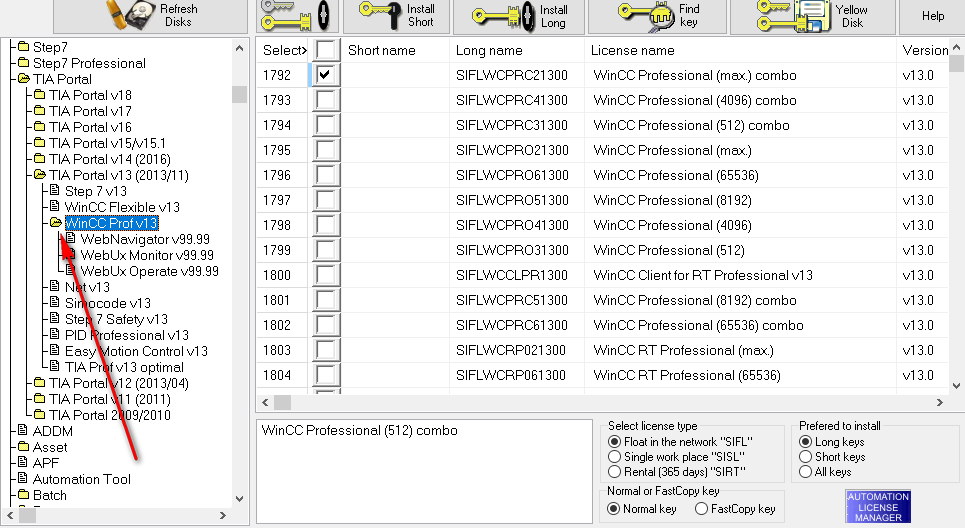Open Automation License Manager logo
The height and width of the screenshot is (528, 965).
click(x=878, y=506)
